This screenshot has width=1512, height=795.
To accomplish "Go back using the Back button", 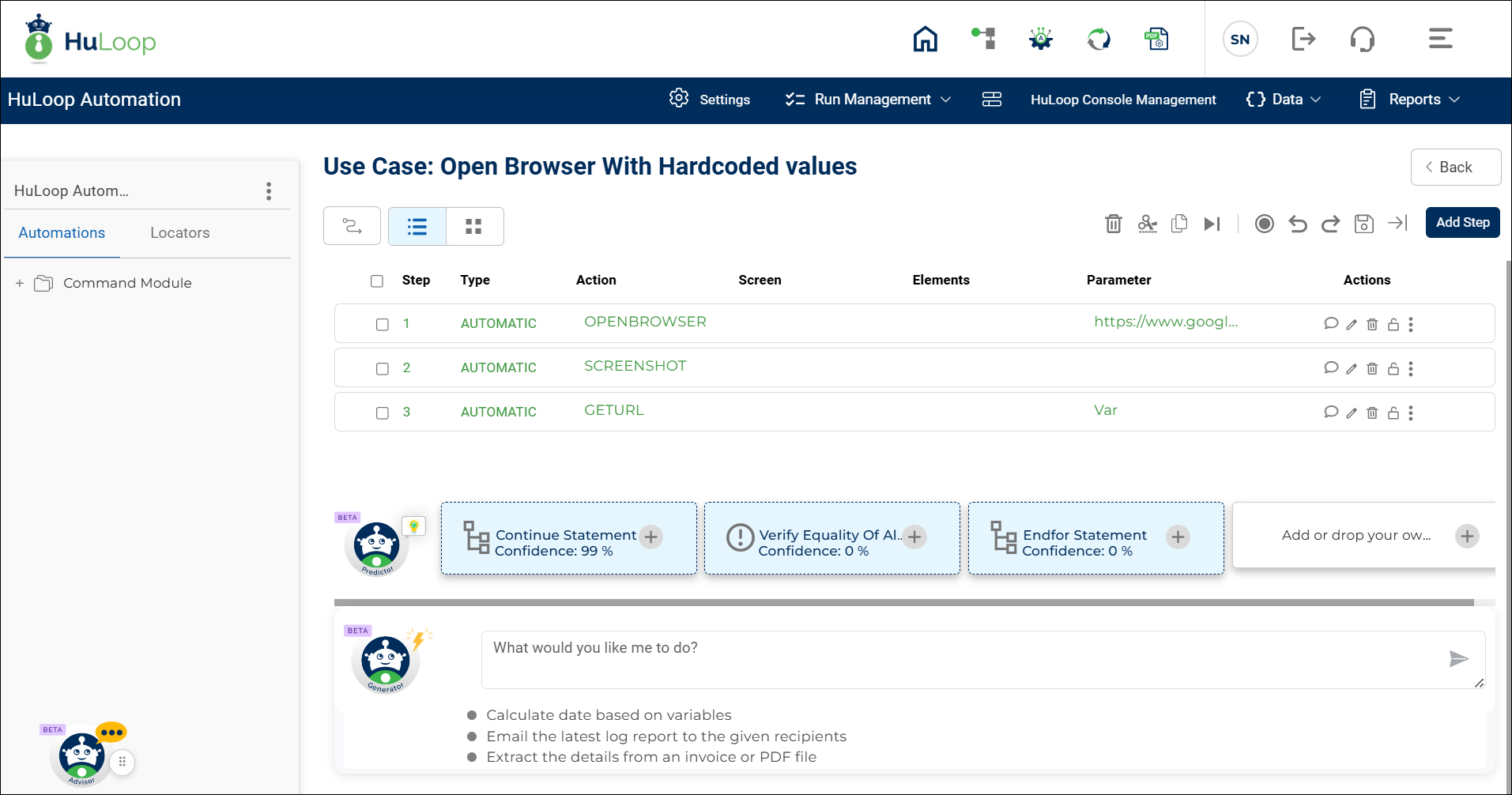I will [x=1455, y=167].
